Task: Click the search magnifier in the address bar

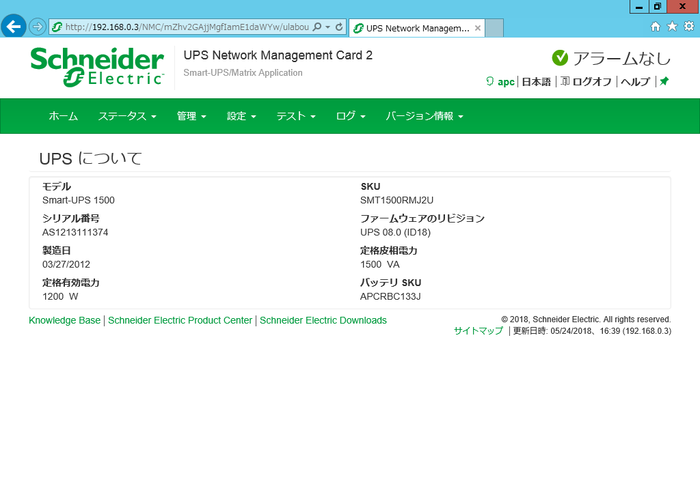Action: (317, 27)
